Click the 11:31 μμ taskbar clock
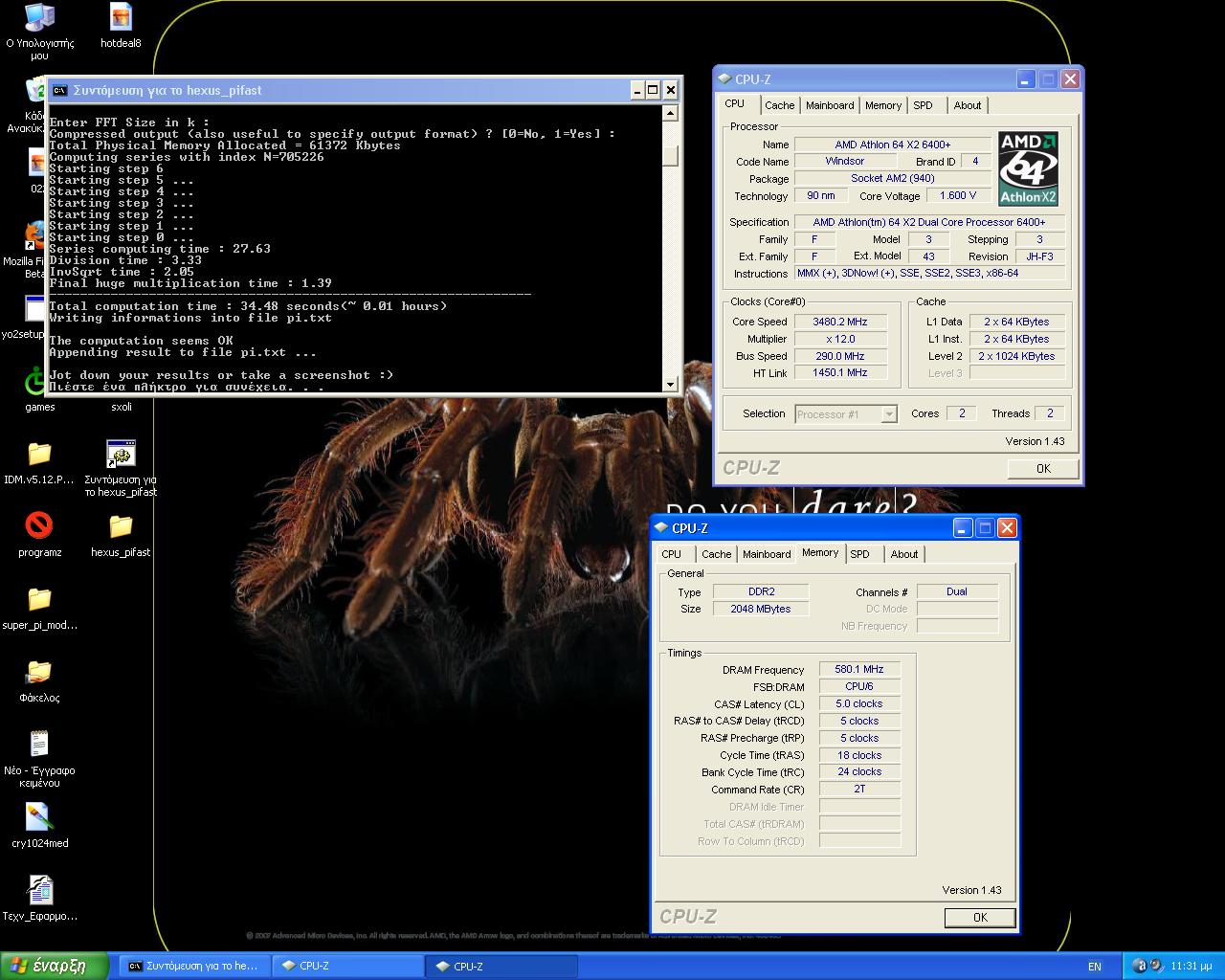The height and width of the screenshot is (980, 1225). 1192,966
